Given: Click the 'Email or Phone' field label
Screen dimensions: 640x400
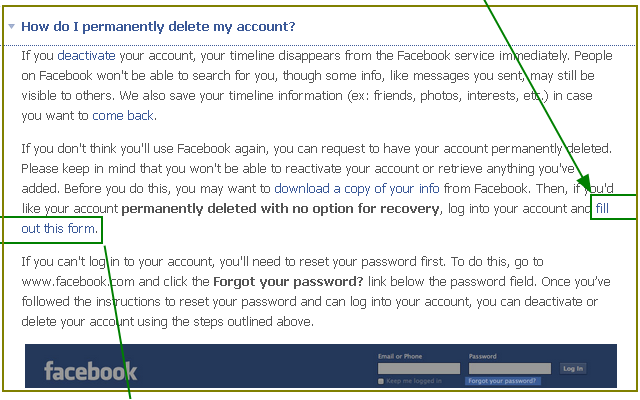Looking at the screenshot, I should [x=400, y=356].
